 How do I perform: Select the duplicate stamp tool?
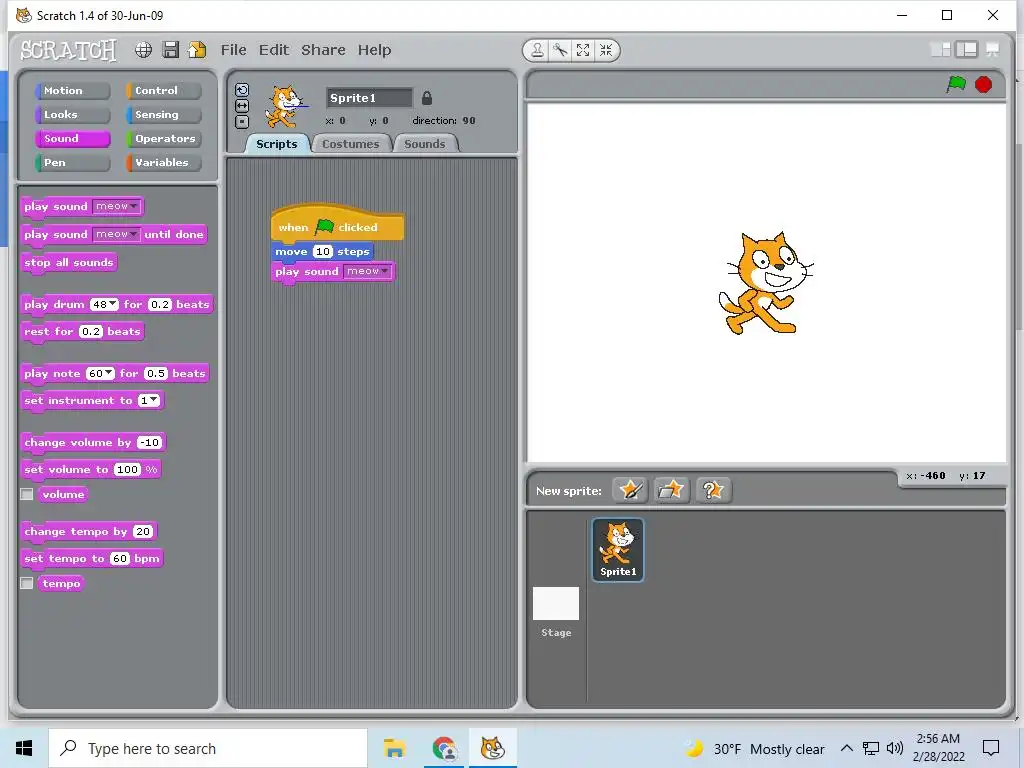(x=537, y=50)
